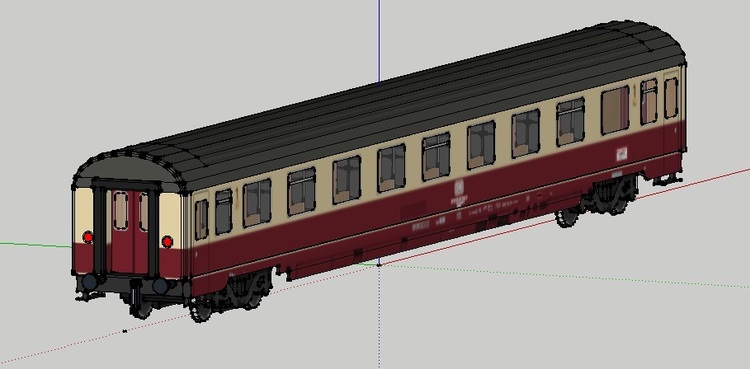Select the right round buffer on the car end

(160, 286)
